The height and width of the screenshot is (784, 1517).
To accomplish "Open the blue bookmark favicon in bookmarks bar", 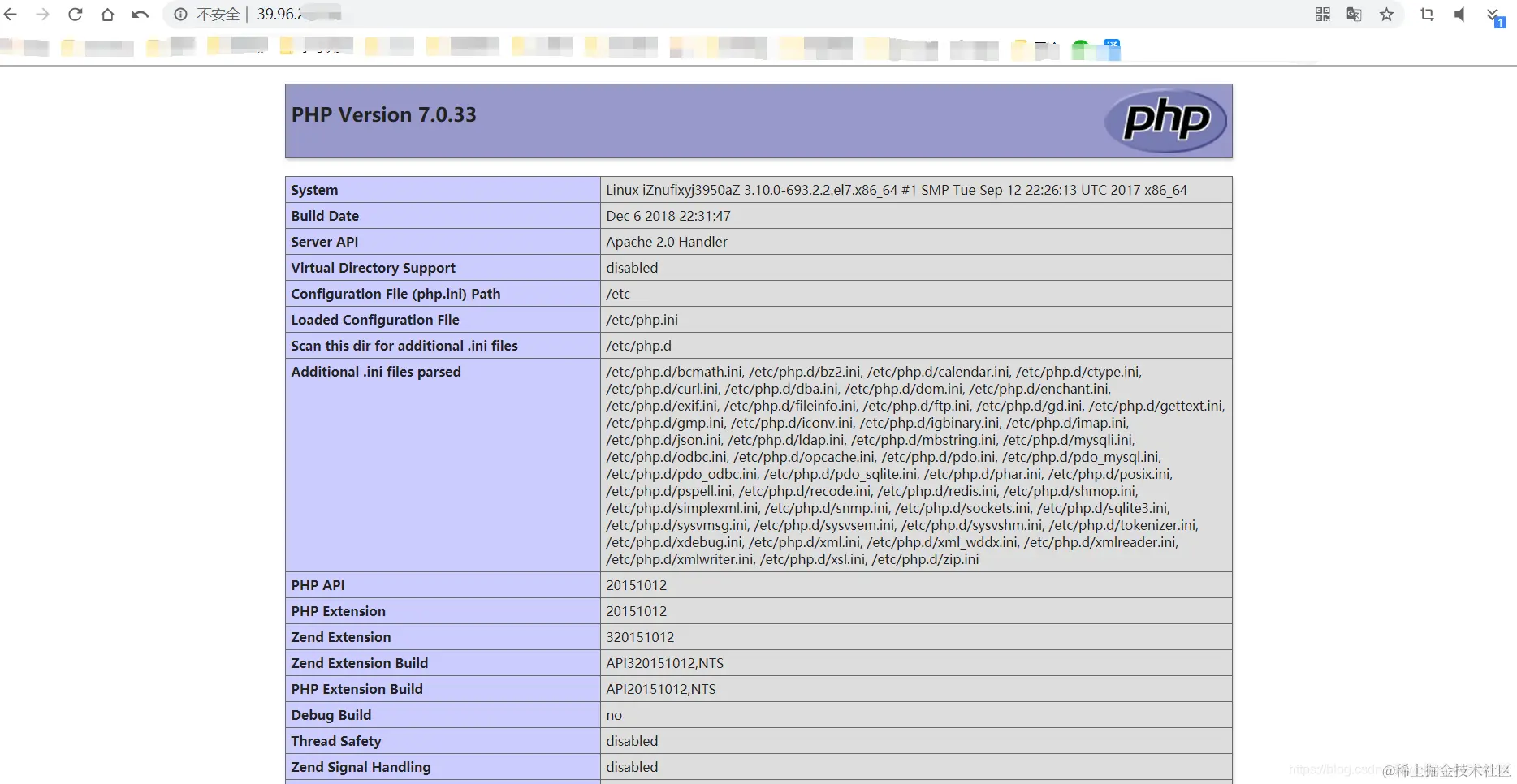I will (x=1112, y=49).
